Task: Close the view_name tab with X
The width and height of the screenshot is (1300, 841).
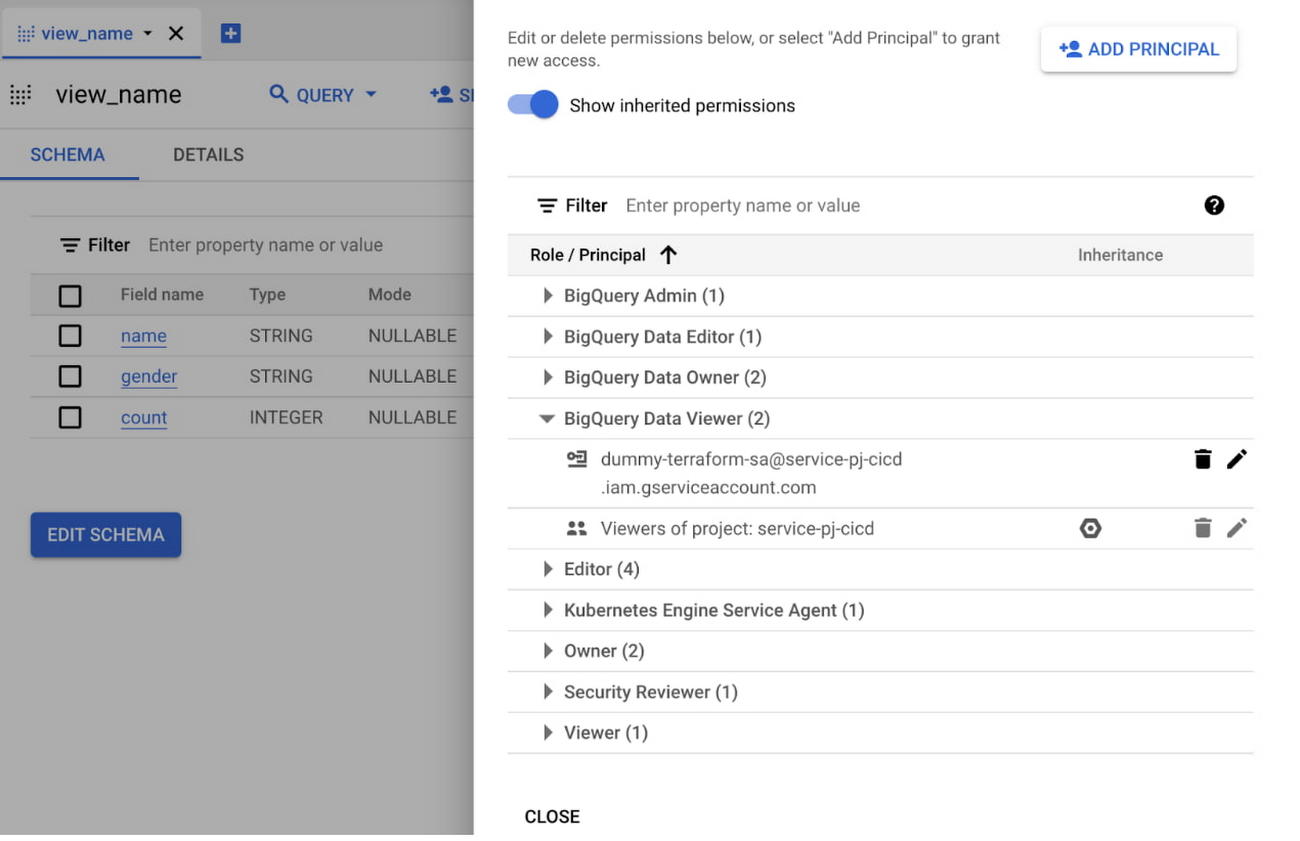Action: click(176, 33)
